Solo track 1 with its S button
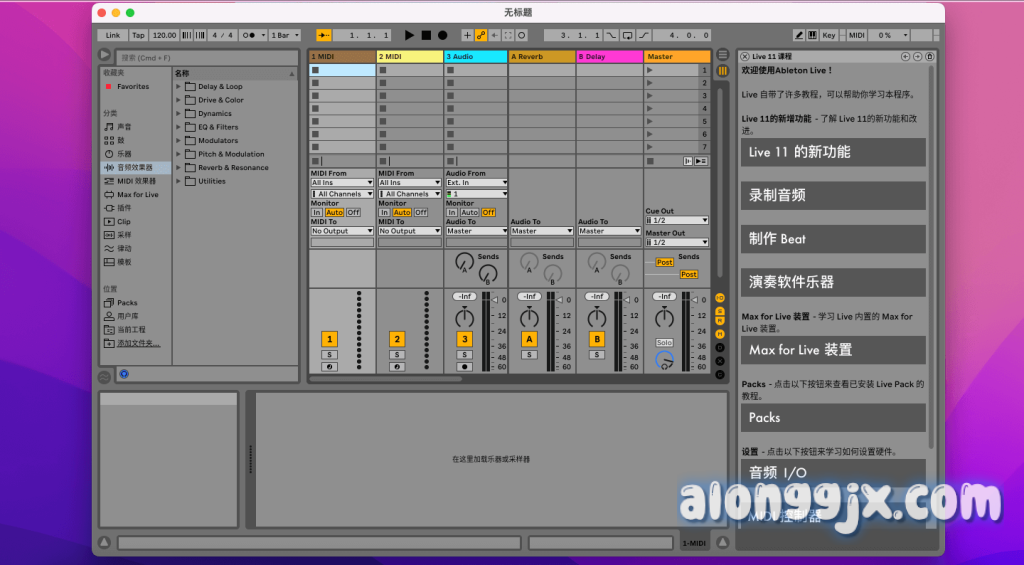Viewport: 1024px width, 565px height. 329,354
